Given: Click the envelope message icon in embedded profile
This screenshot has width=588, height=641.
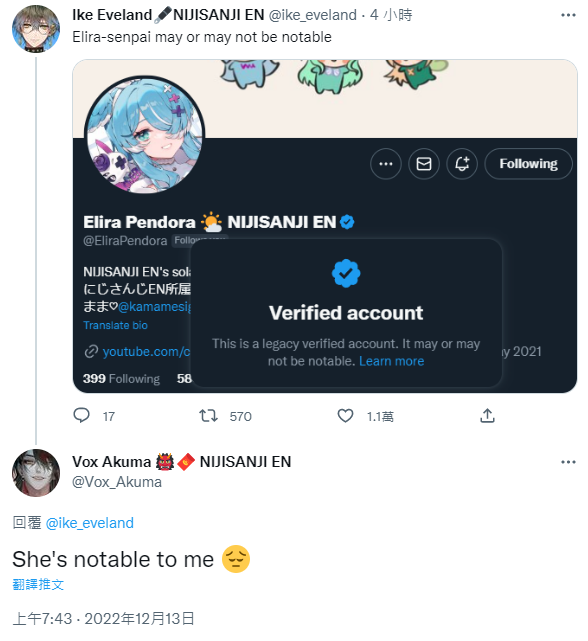Looking at the screenshot, I should (424, 164).
